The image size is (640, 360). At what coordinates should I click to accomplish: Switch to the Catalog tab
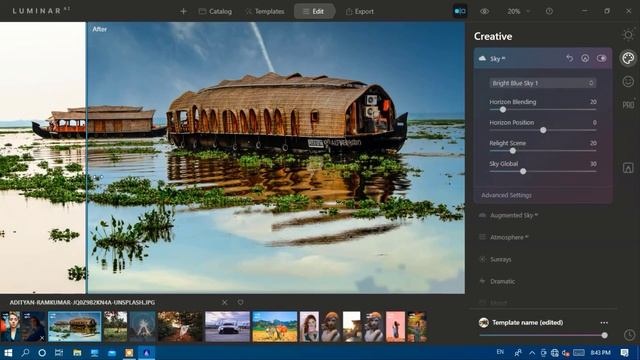pos(215,11)
